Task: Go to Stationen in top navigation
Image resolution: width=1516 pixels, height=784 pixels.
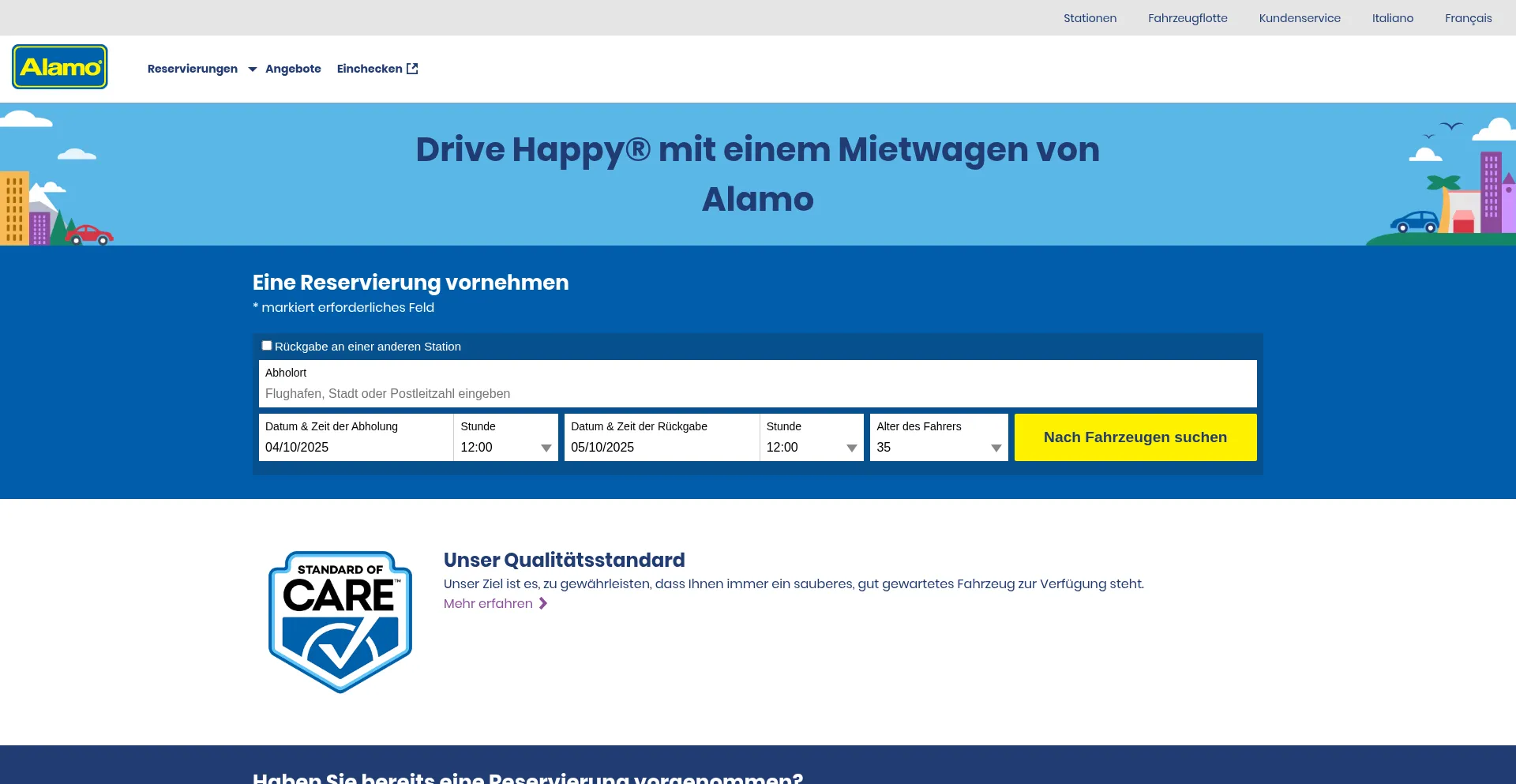Action: click(x=1090, y=18)
